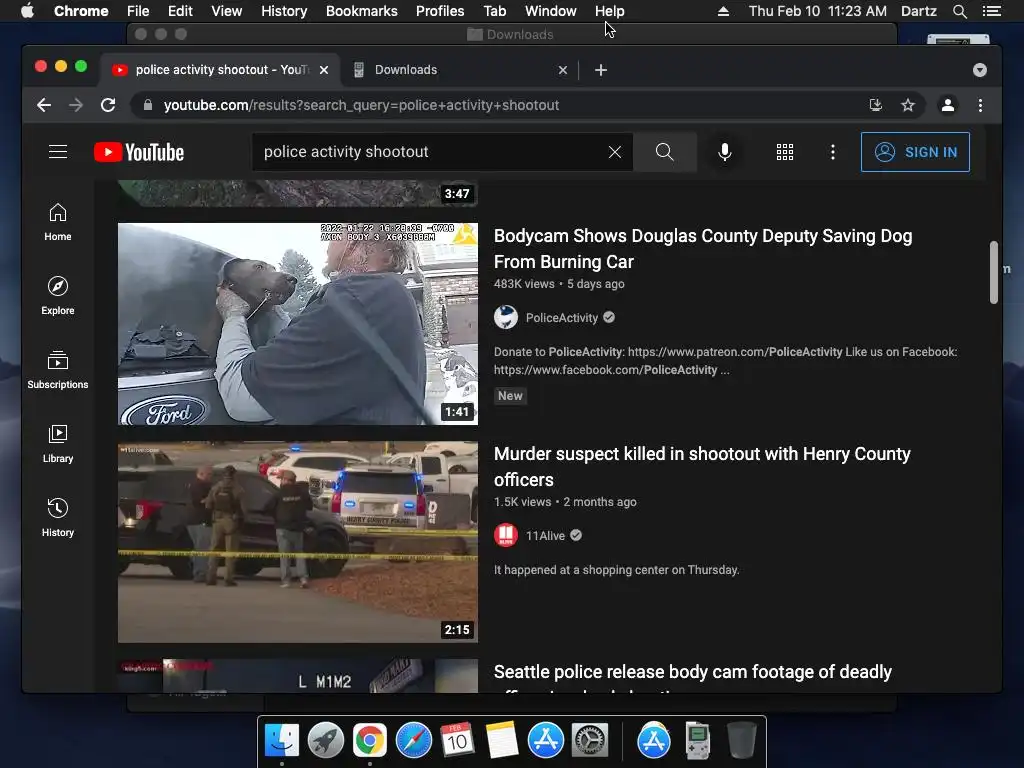
Task: Click the SIGN IN button
Action: [x=915, y=152]
